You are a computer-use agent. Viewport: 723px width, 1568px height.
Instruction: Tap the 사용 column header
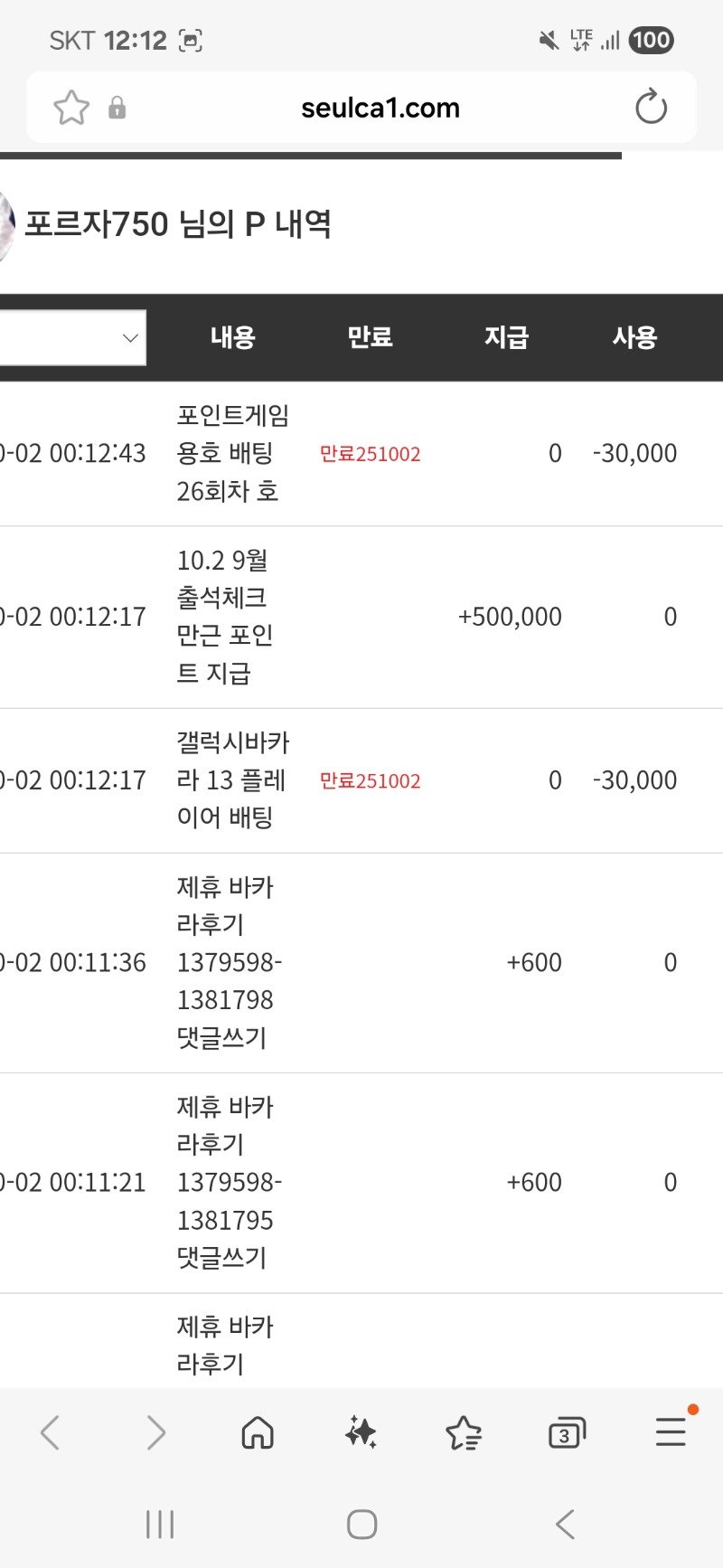[x=634, y=338]
